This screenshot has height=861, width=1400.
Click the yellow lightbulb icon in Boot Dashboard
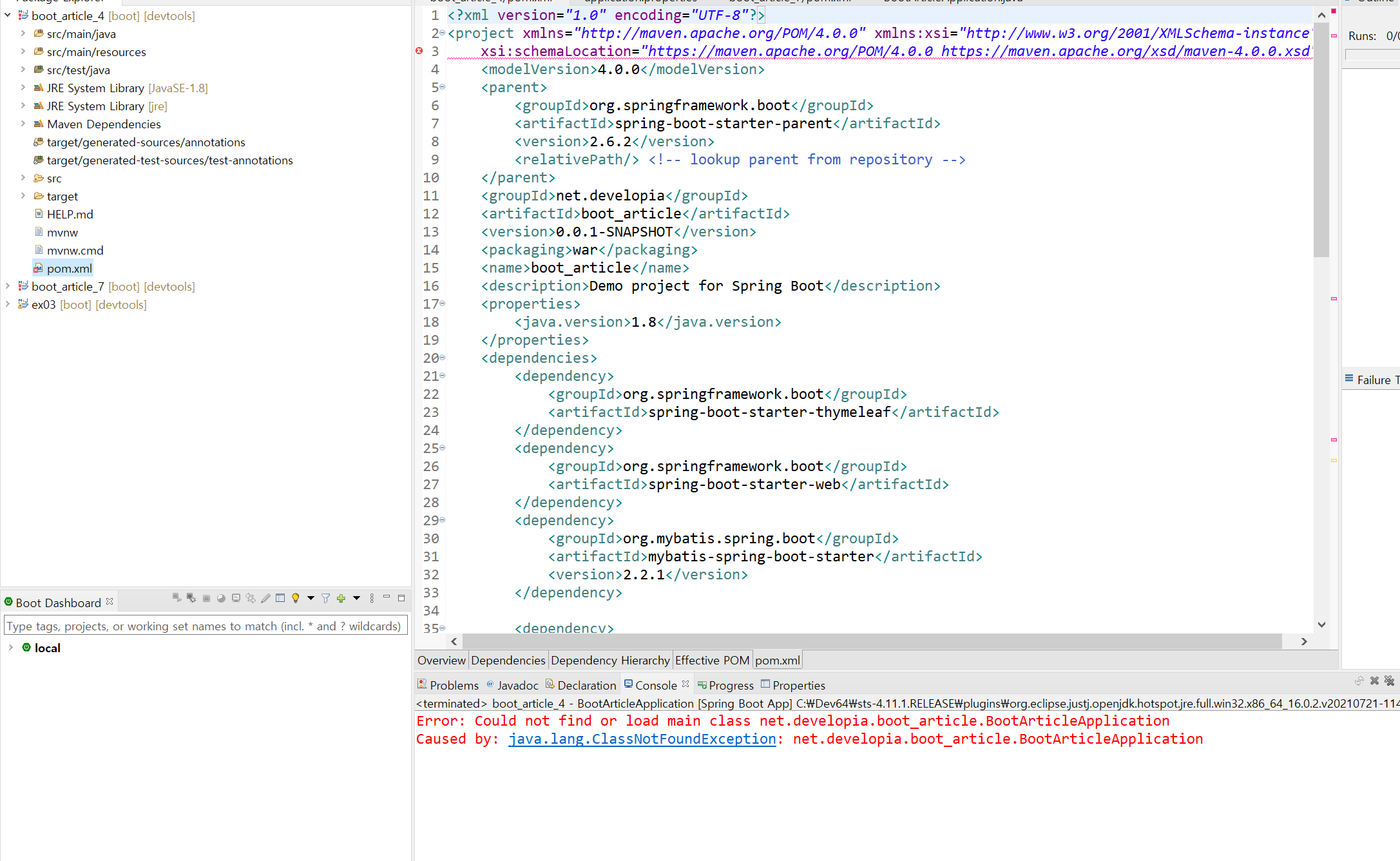click(x=296, y=598)
